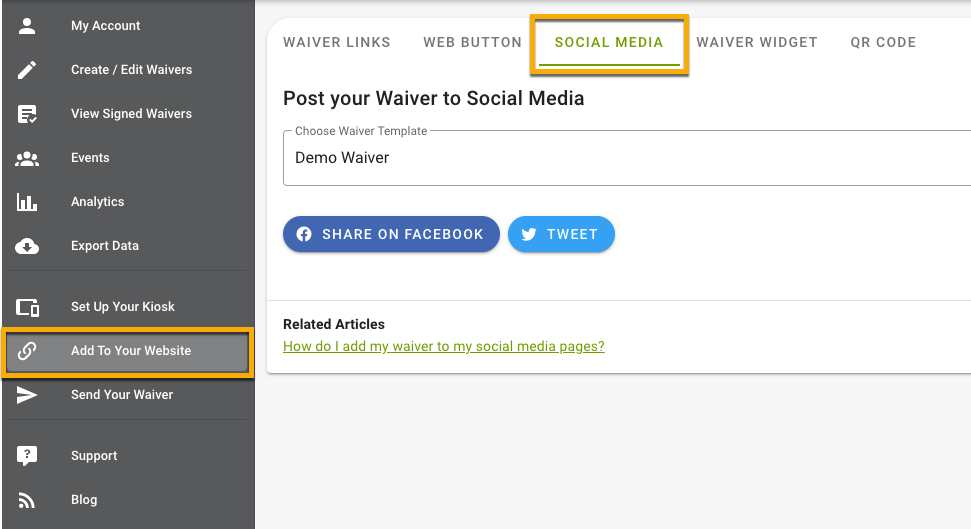This screenshot has width=971, height=529.
Task: Click the pencil icon for Create / Edit Waivers
Action: [27, 70]
